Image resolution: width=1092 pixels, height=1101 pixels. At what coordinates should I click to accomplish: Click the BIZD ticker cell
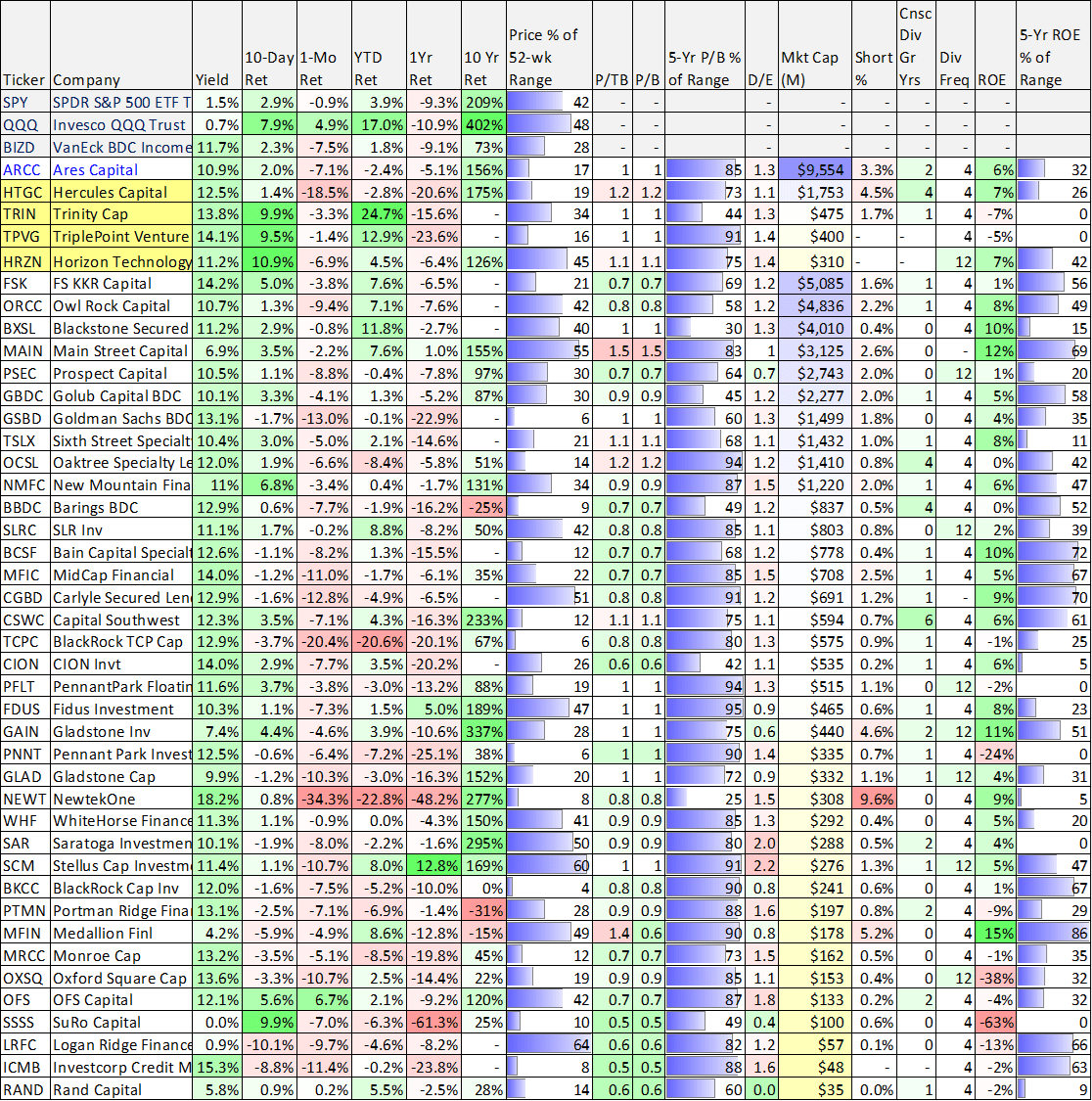[24, 148]
